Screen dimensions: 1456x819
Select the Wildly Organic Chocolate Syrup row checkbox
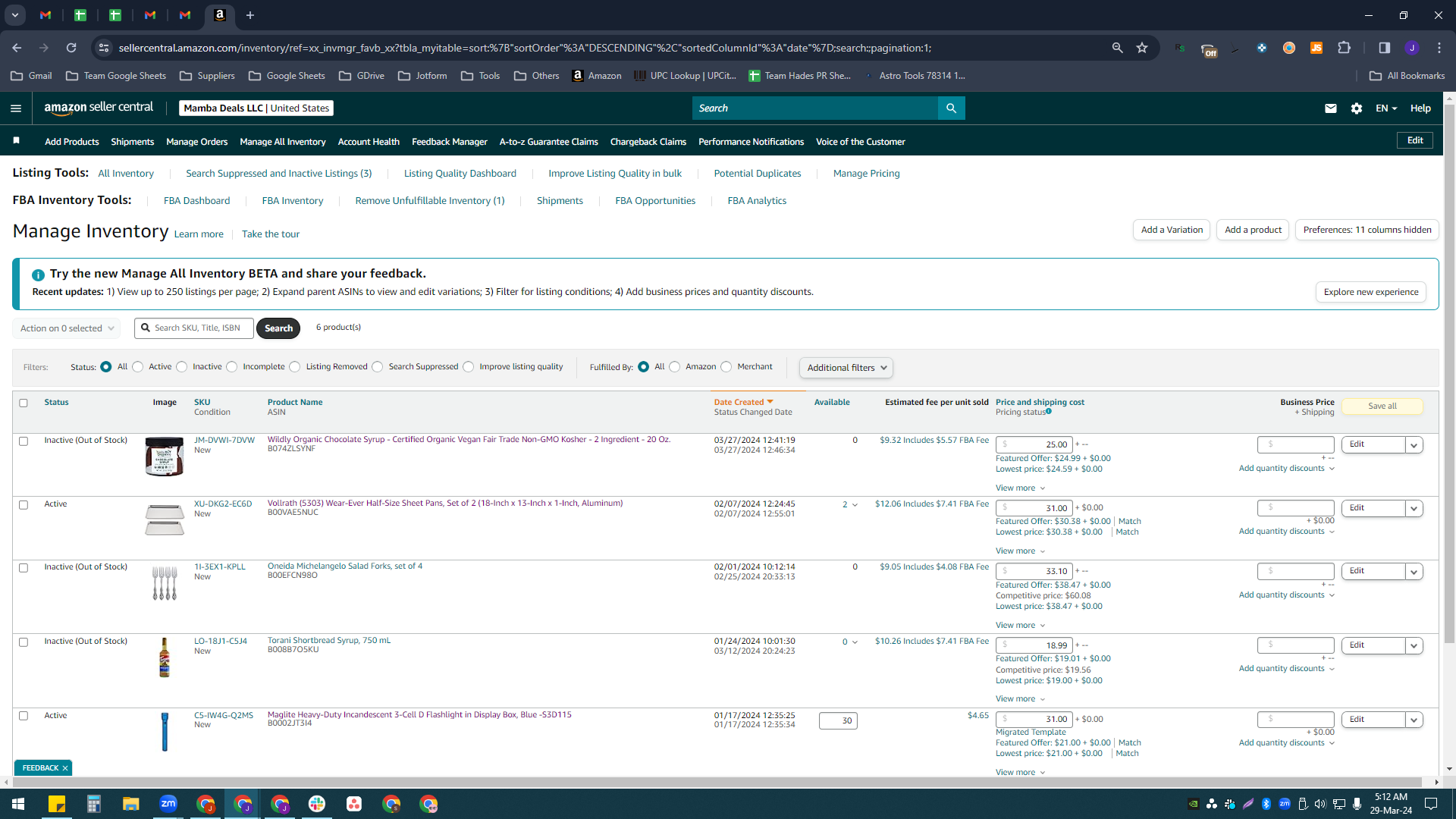[24, 441]
